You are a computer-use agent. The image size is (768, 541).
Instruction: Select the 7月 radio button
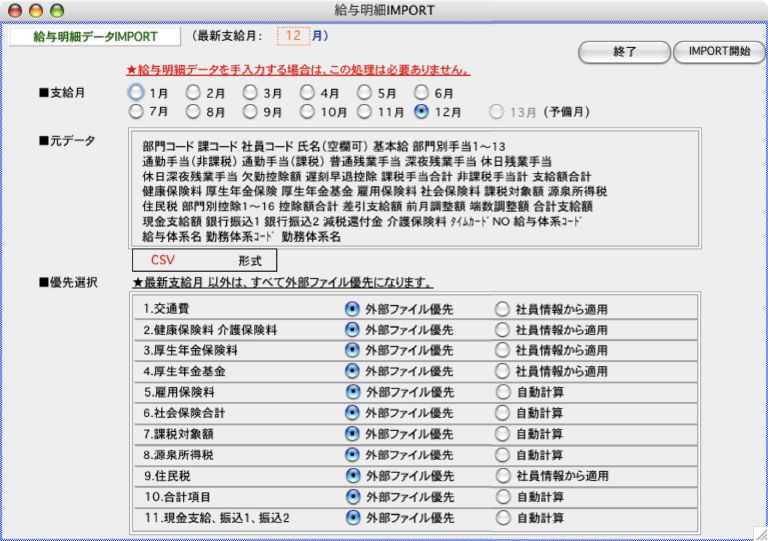pyautogui.click(x=136, y=112)
